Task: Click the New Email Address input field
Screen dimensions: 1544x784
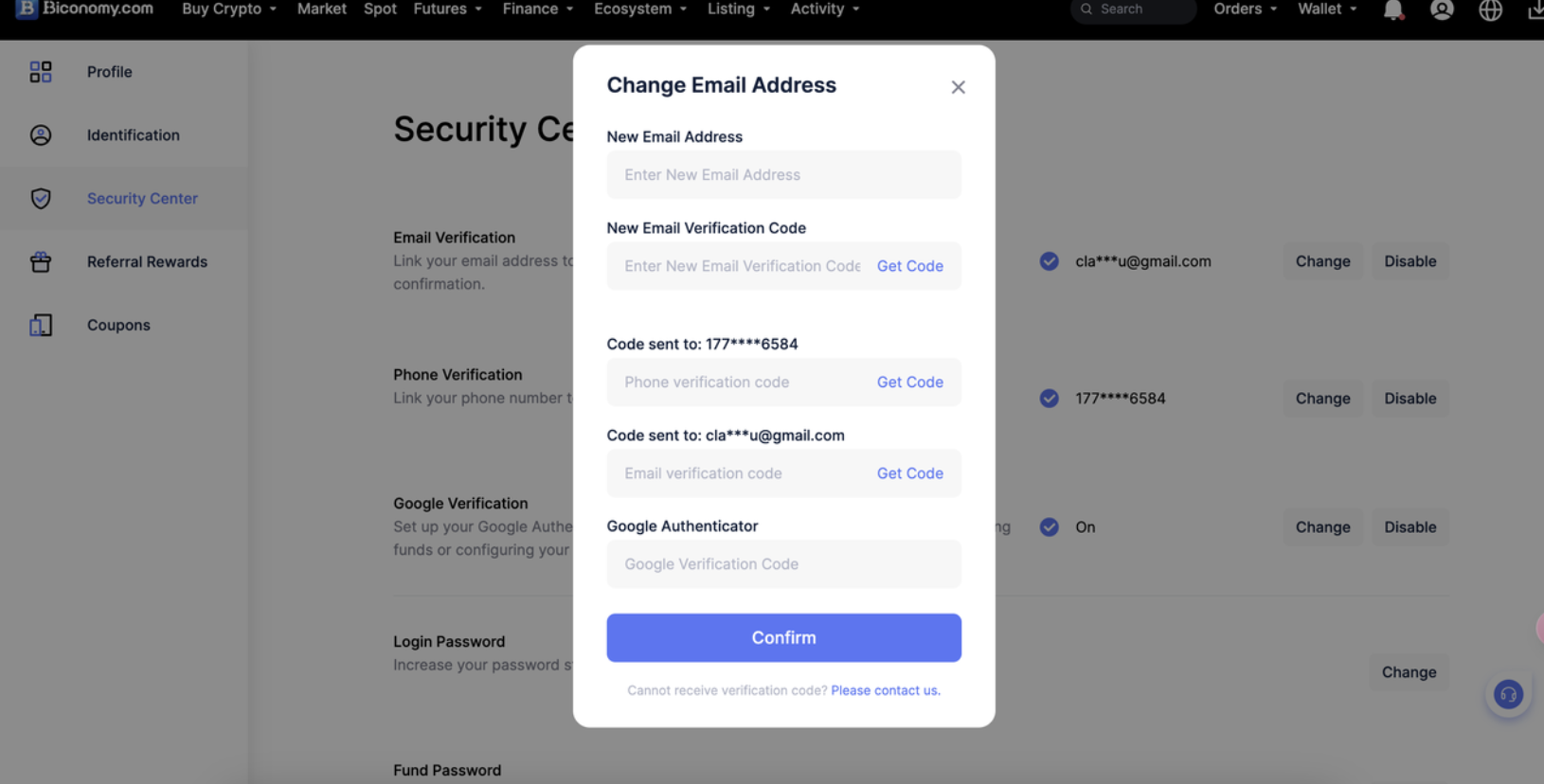Action: (783, 175)
